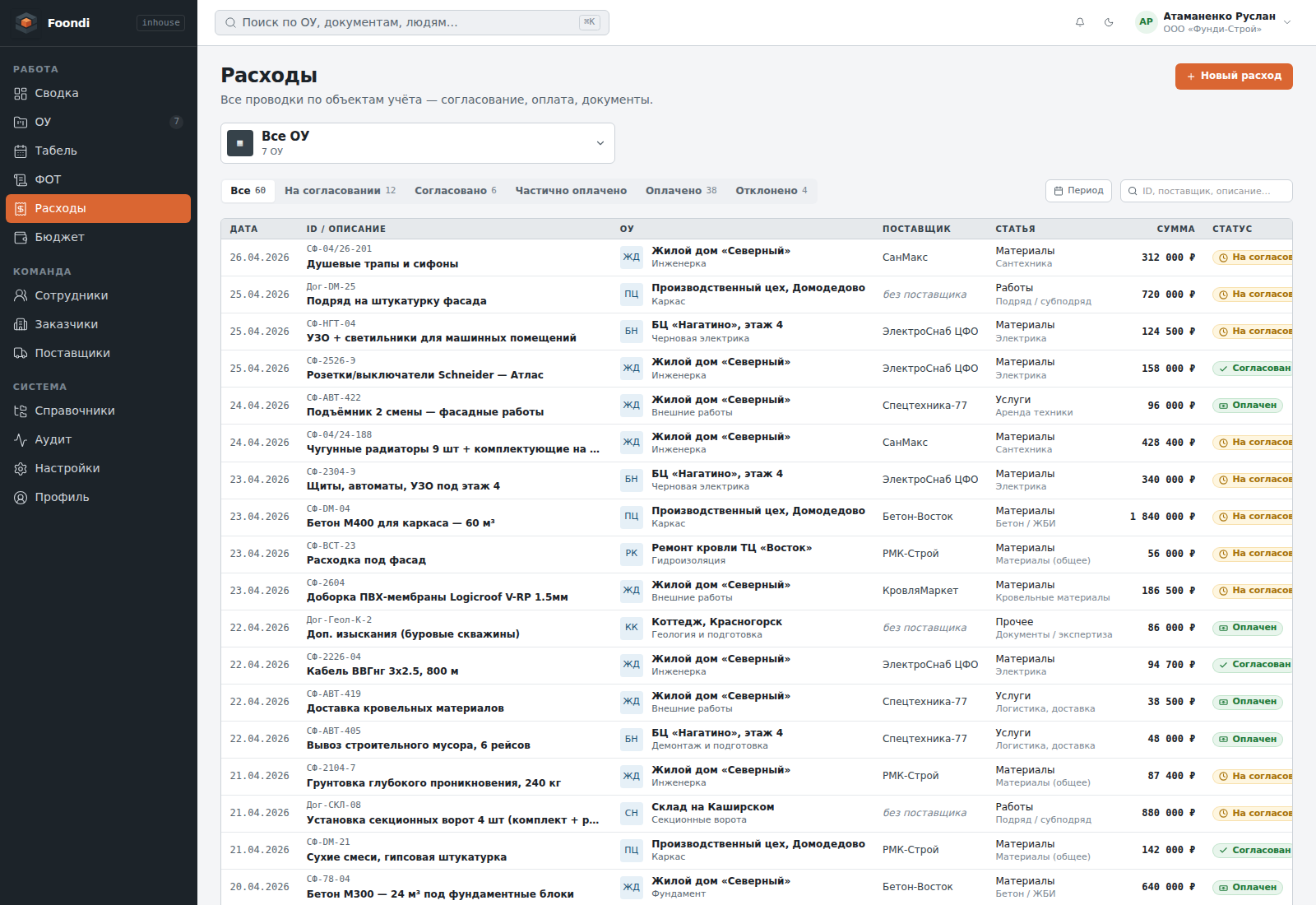Open notifications bell icon
Screen dimensions: 1316x905
(1080, 22)
